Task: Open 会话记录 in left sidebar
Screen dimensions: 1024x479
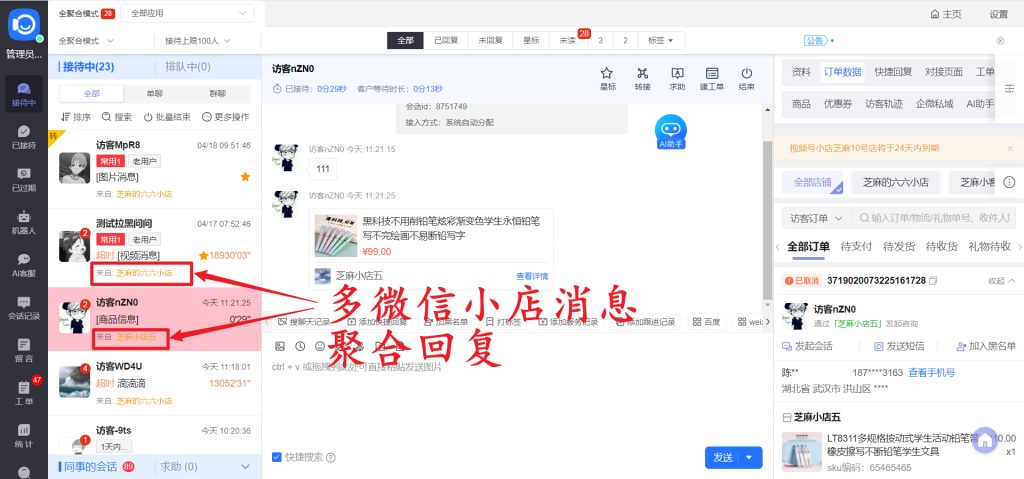Action: tap(23, 307)
